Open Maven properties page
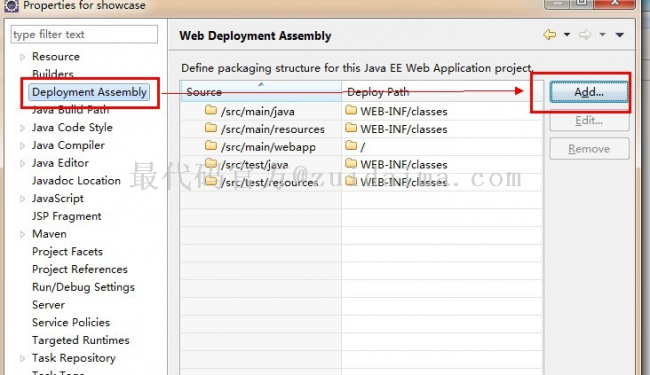The width and height of the screenshot is (650, 375). point(49,234)
